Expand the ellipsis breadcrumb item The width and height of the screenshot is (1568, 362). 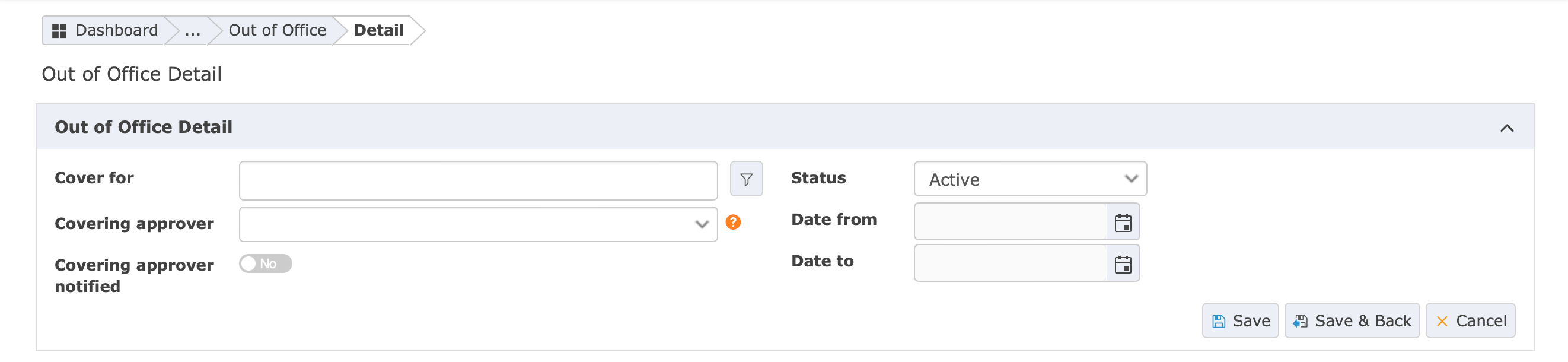(x=193, y=30)
